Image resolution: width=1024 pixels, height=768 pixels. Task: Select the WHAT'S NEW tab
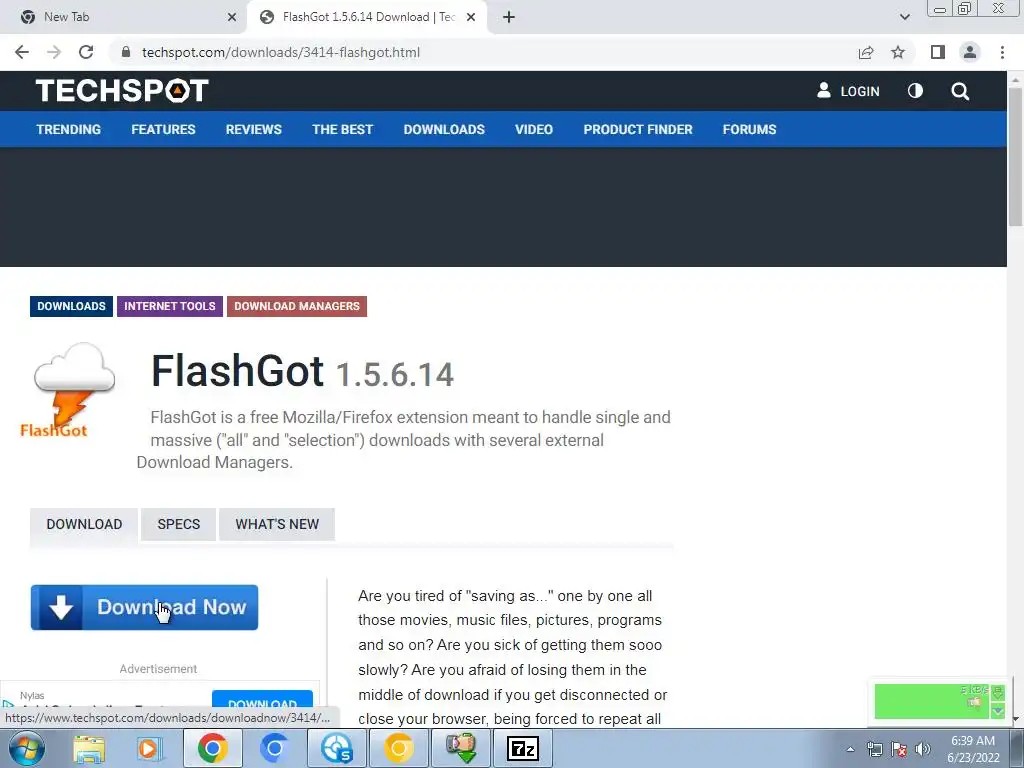(x=277, y=524)
